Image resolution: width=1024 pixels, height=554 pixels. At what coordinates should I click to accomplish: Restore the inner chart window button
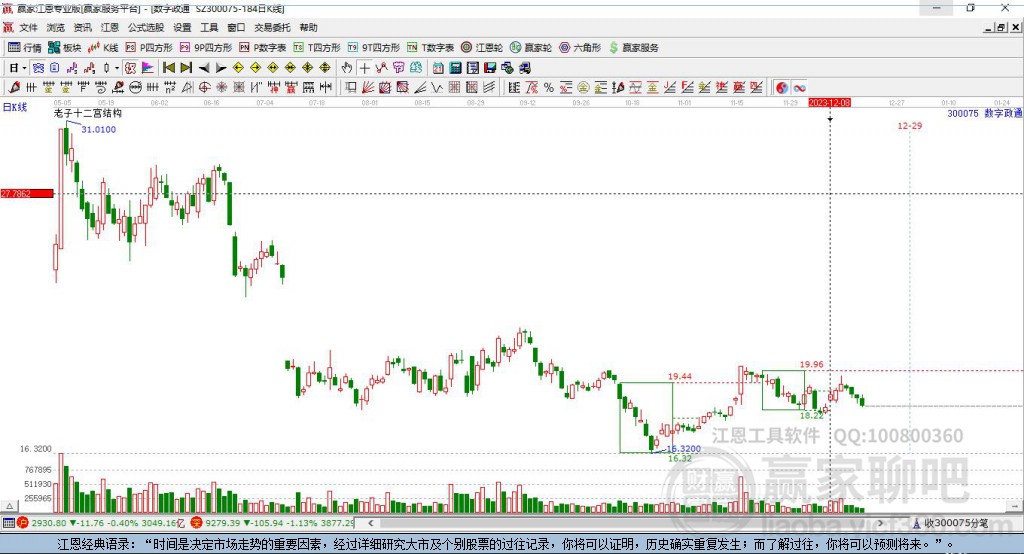point(1001,27)
